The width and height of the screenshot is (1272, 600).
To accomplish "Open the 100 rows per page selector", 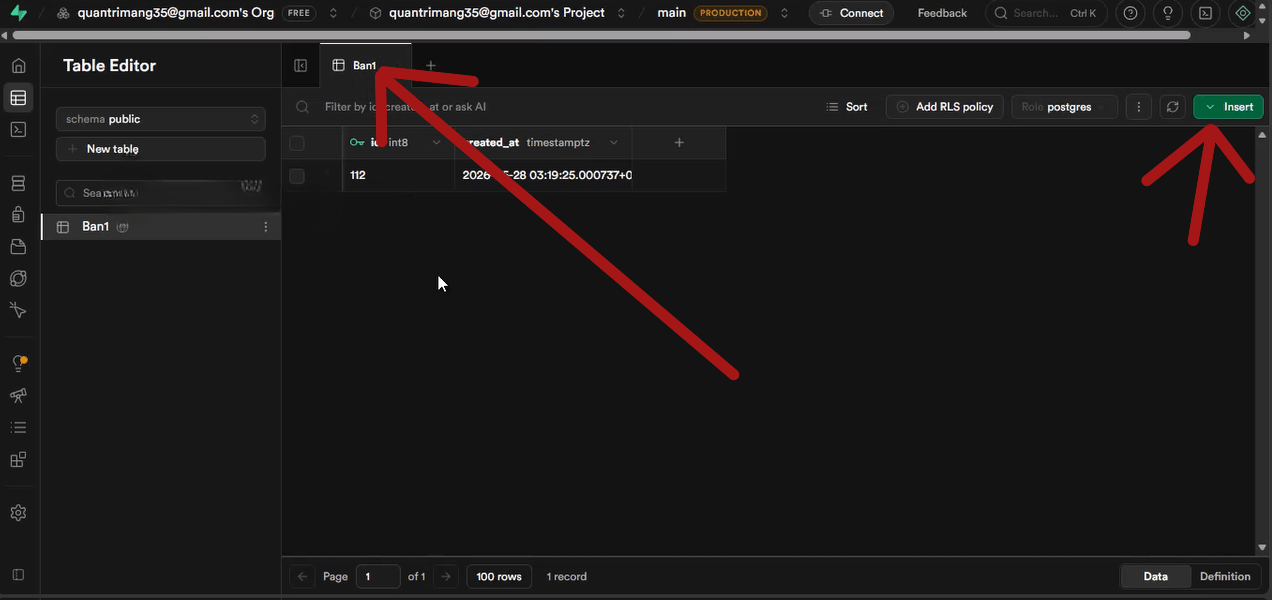I will click(x=499, y=577).
